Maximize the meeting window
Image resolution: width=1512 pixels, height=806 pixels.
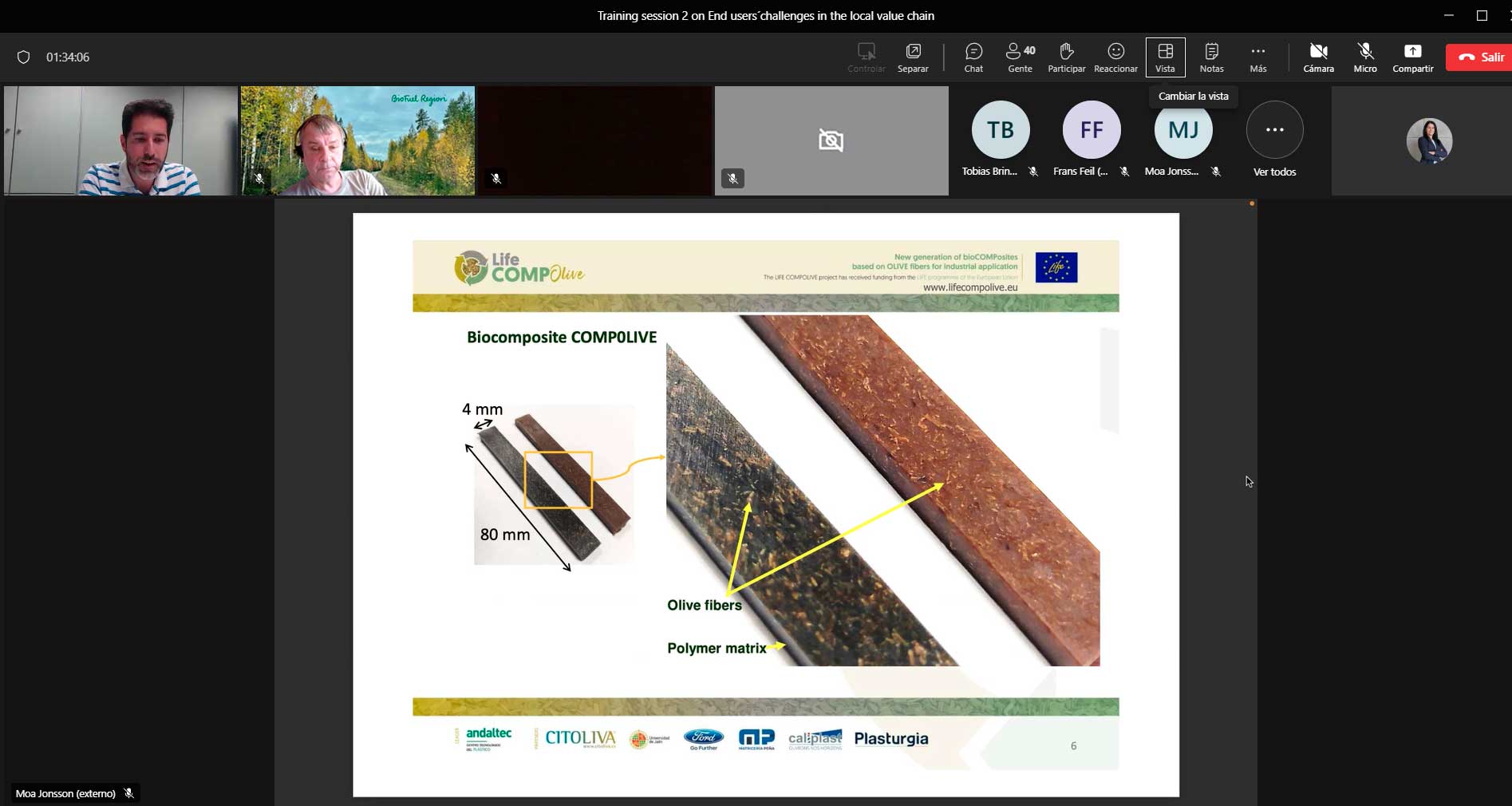[1482, 15]
